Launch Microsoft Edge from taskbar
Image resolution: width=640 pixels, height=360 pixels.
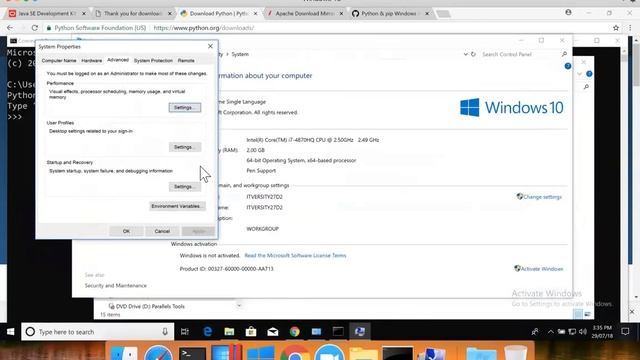(x=207, y=332)
